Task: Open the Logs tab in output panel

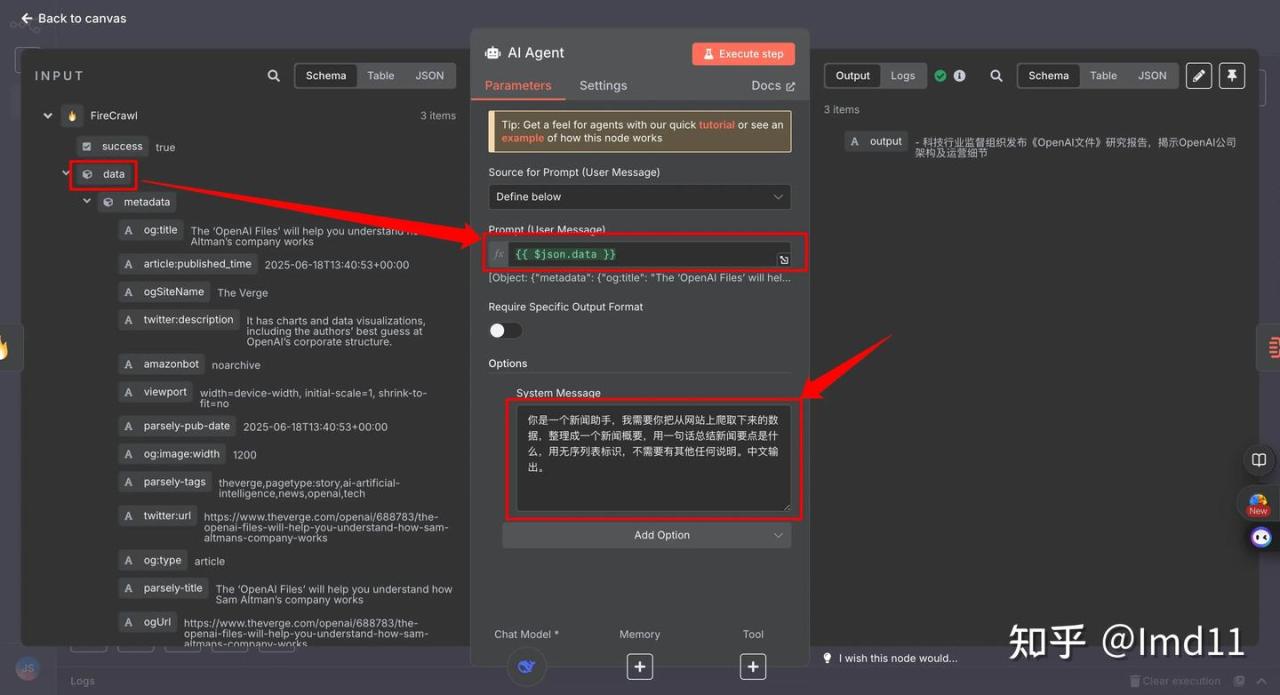Action: coord(903,76)
